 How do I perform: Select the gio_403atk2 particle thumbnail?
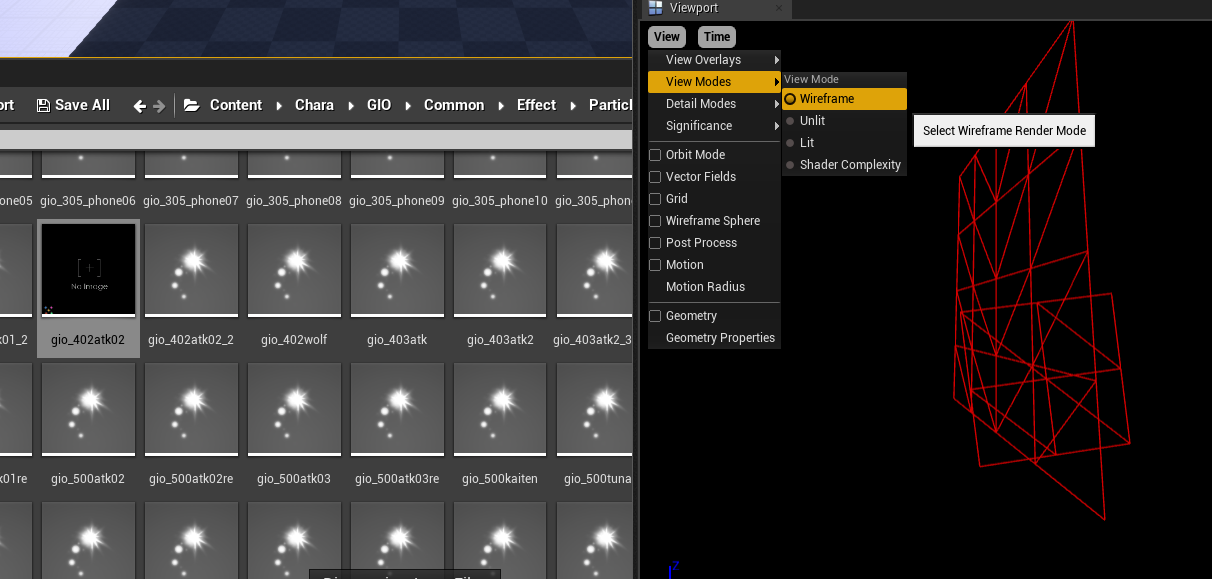click(x=500, y=270)
